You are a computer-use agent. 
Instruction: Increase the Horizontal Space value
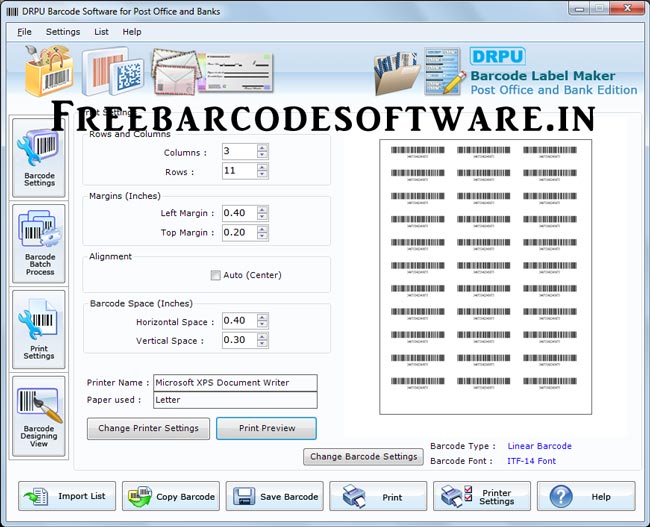(262, 317)
